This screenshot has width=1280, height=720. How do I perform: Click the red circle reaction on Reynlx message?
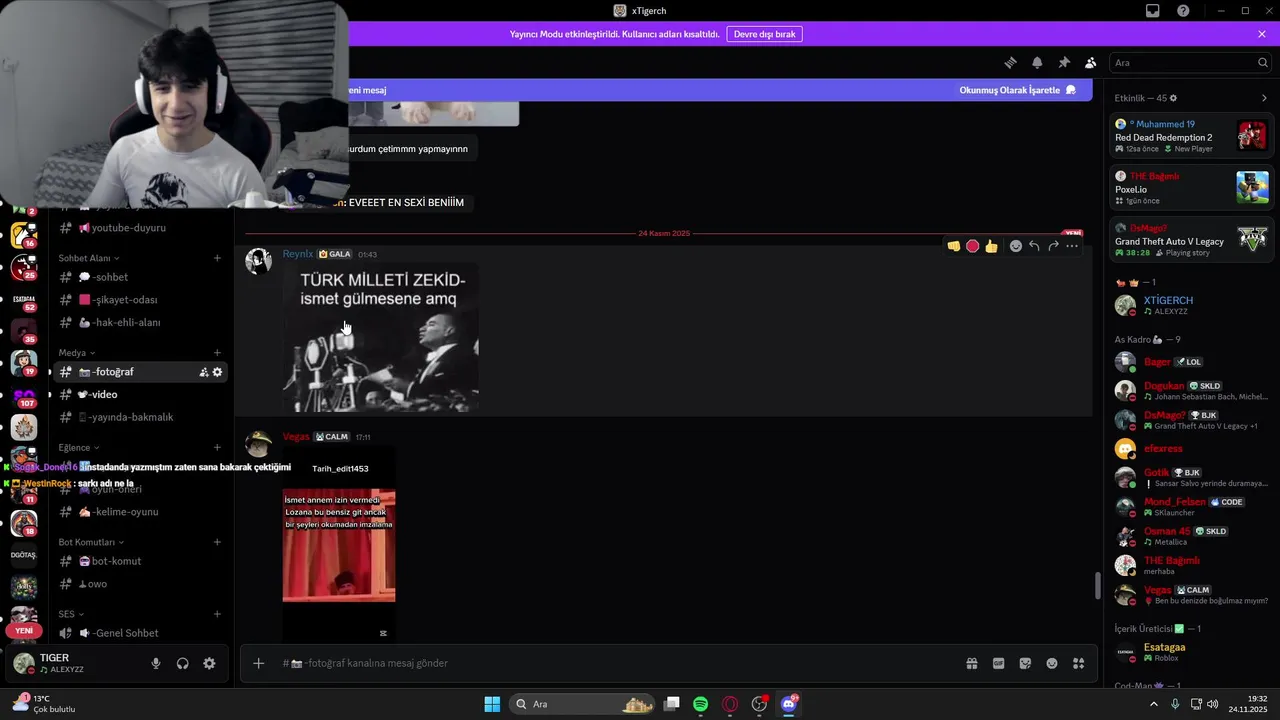972,246
